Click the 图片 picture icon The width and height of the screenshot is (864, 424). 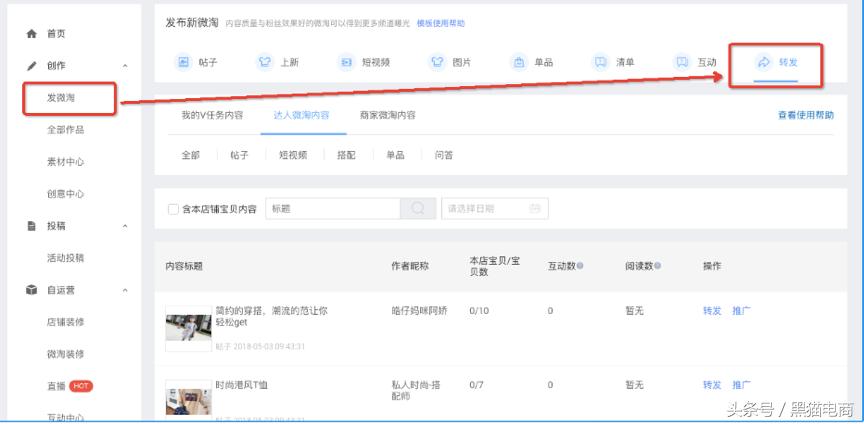pyautogui.click(x=437, y=62)
